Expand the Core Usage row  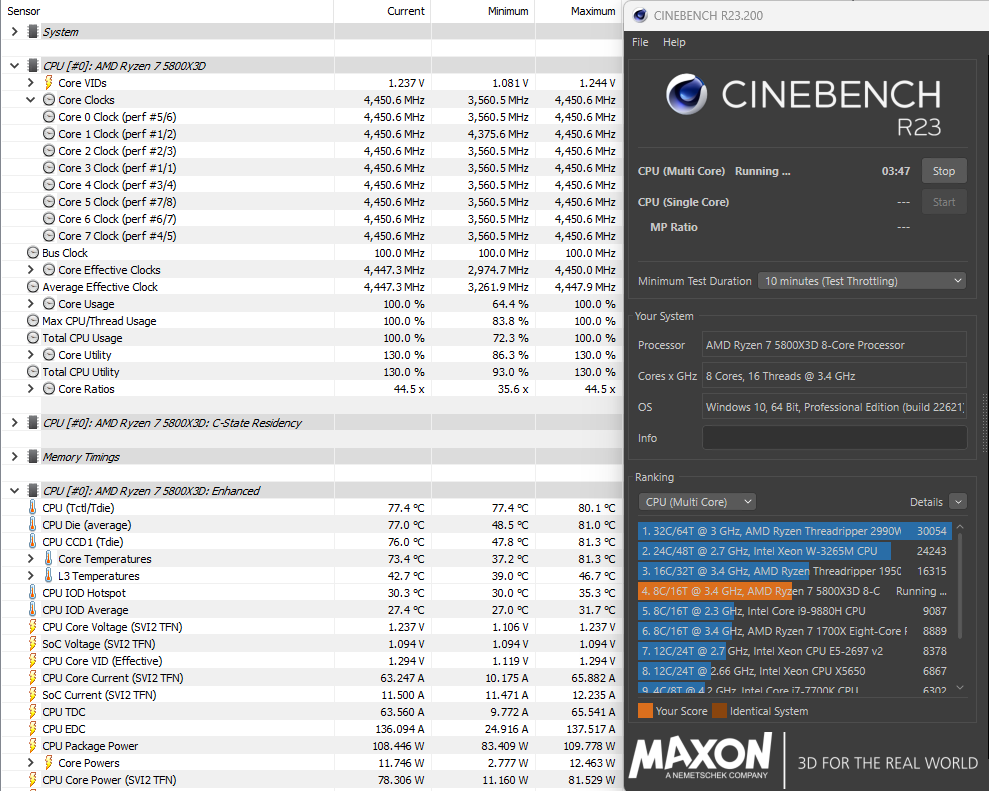(x=30, y=304)
